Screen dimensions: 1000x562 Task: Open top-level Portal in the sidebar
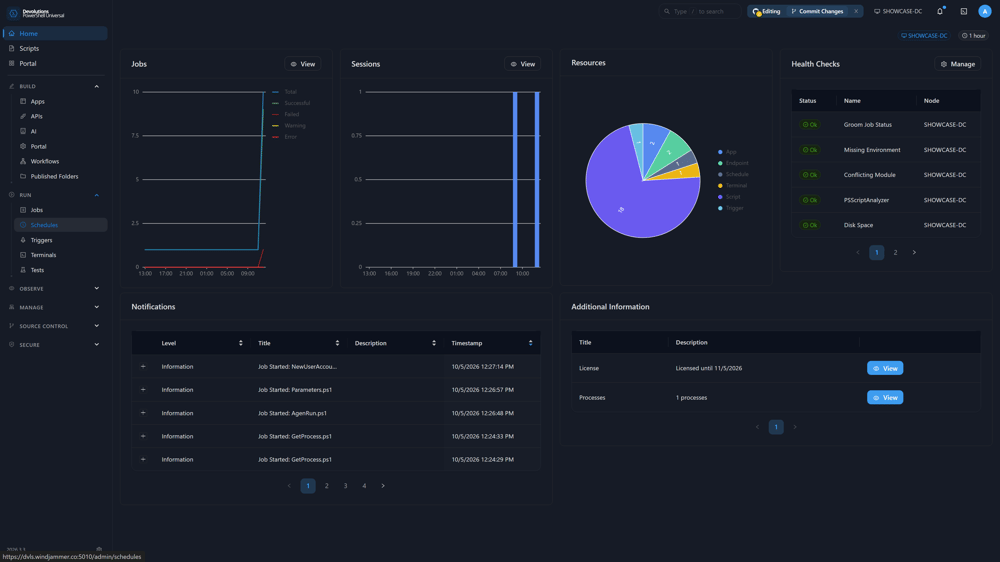55,64
